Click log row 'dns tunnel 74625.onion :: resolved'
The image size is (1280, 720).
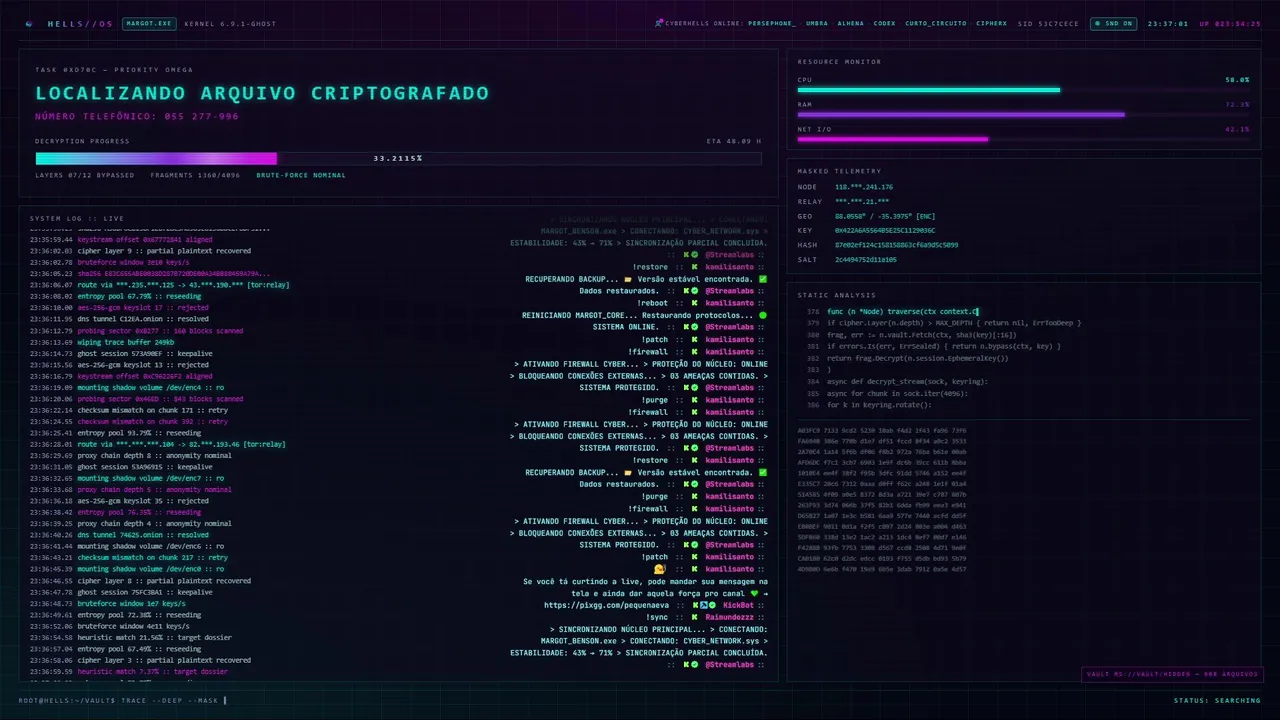119,535
